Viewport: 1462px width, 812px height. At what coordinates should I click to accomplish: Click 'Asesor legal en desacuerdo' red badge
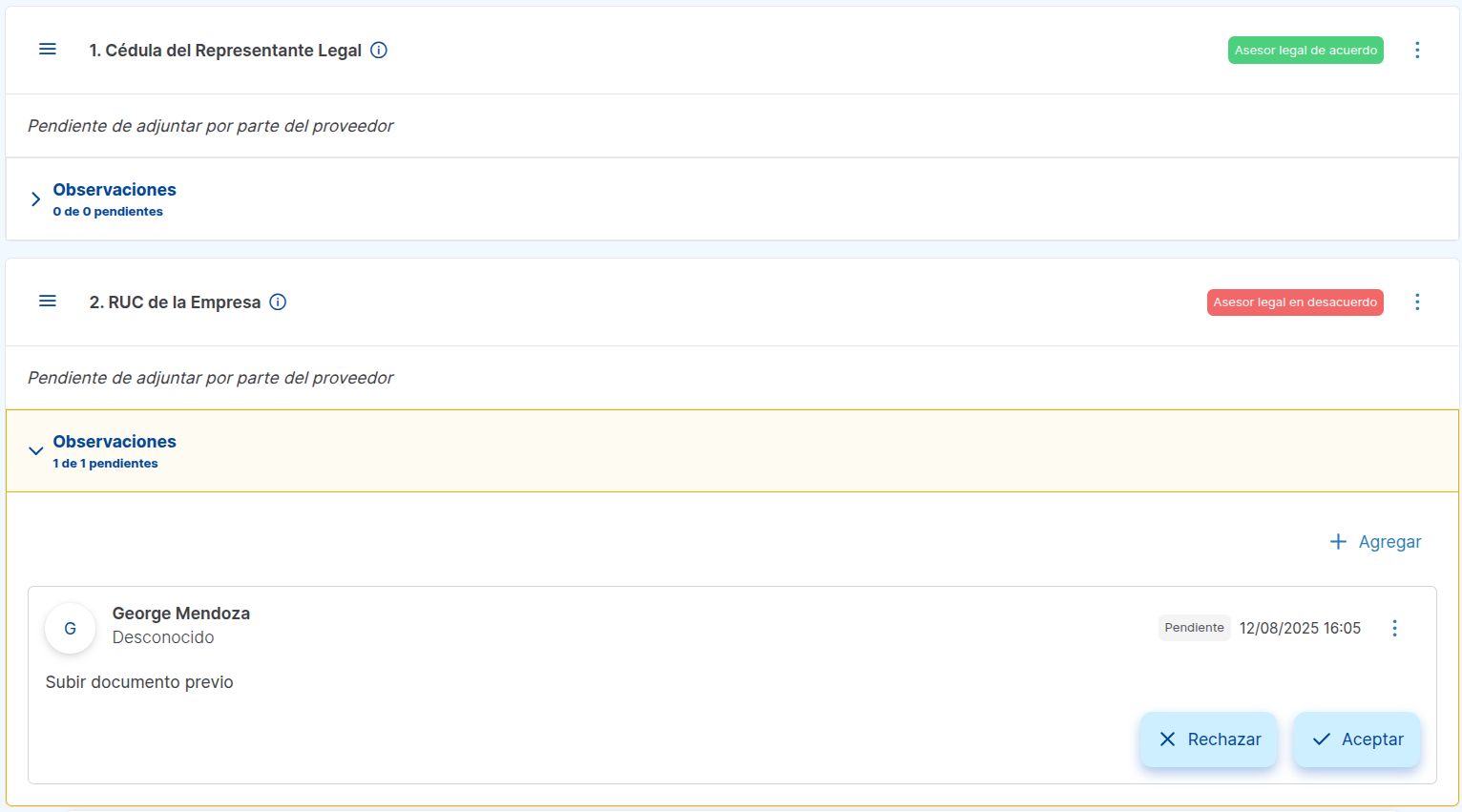click(1295, 302)
